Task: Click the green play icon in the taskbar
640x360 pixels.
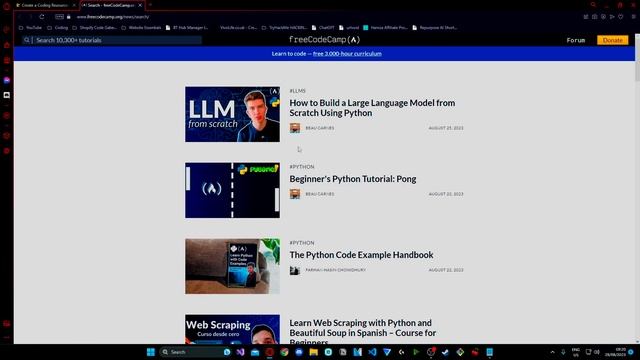Action: [x=416, y=352]
